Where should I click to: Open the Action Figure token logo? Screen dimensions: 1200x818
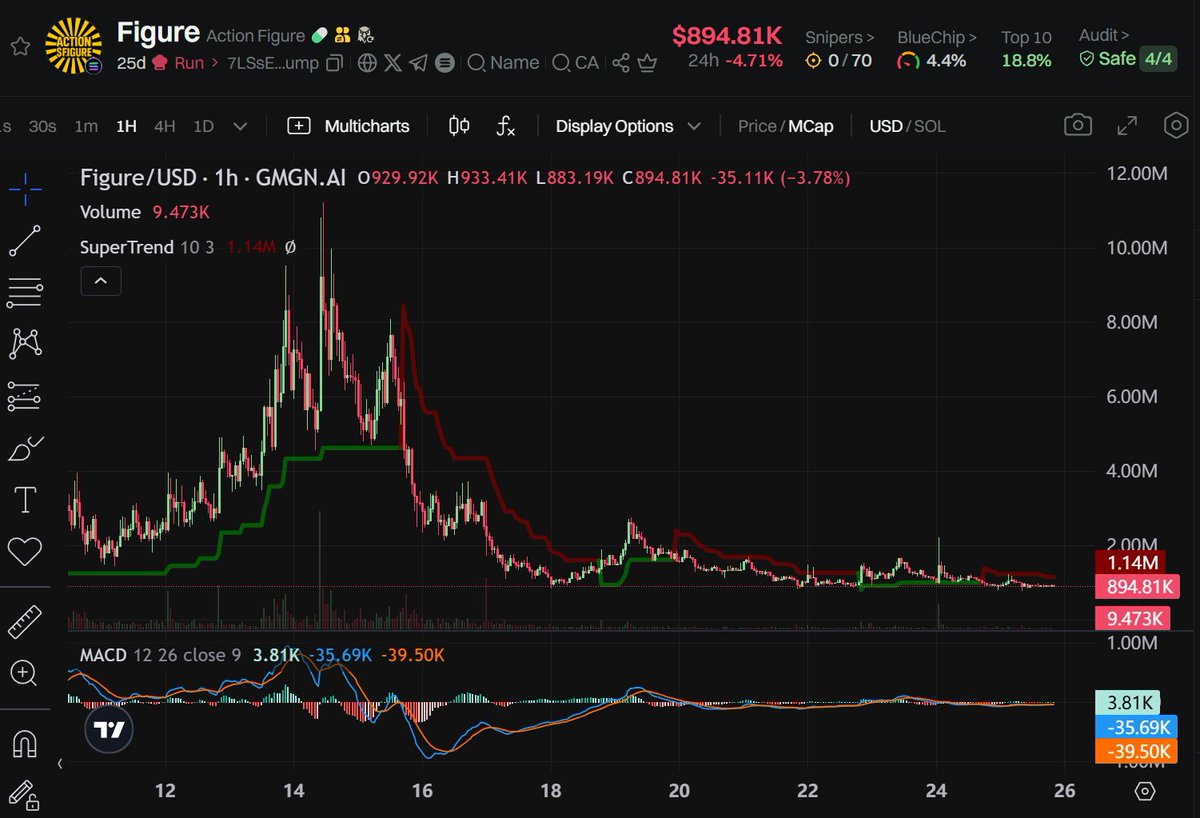pos(75,47)
